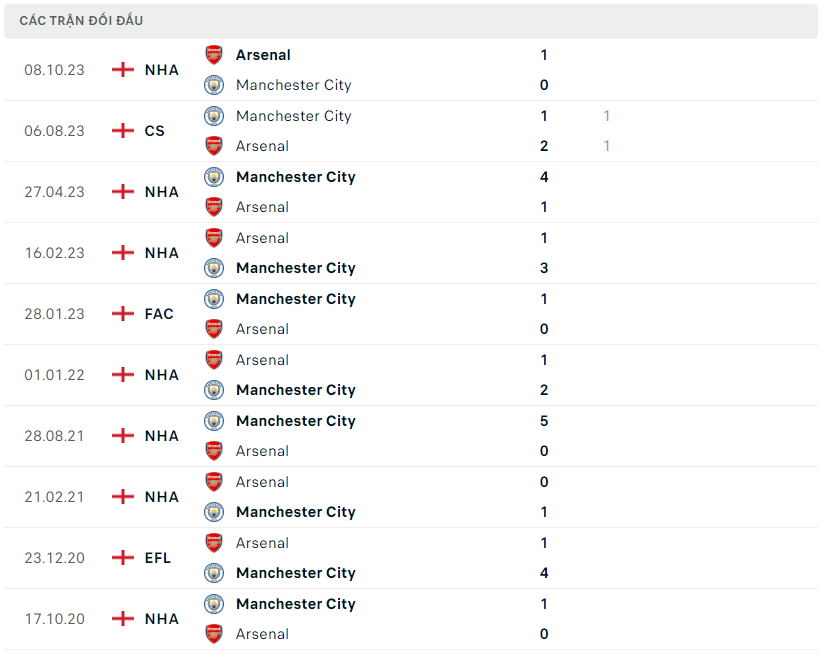Click the EFL competition label

(158, 558)
